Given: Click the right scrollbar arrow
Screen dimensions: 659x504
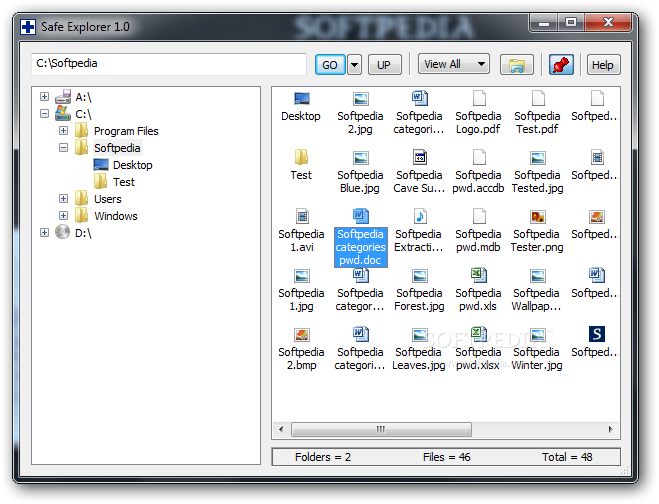Looking at the screenshot, I should click(610, 430).
